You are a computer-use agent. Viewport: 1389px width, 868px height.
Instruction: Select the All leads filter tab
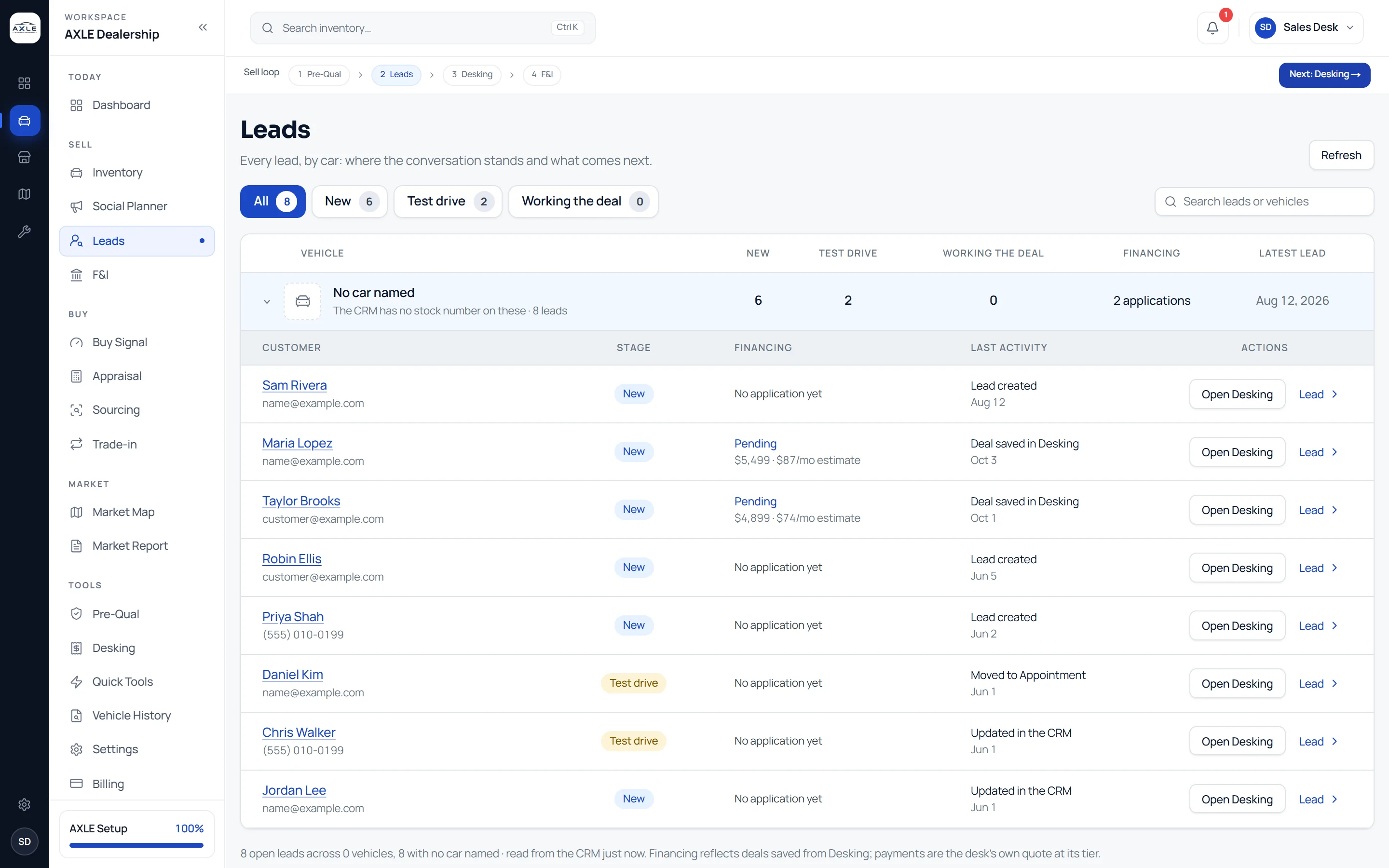pyautogui.click(x=272, y=202)
